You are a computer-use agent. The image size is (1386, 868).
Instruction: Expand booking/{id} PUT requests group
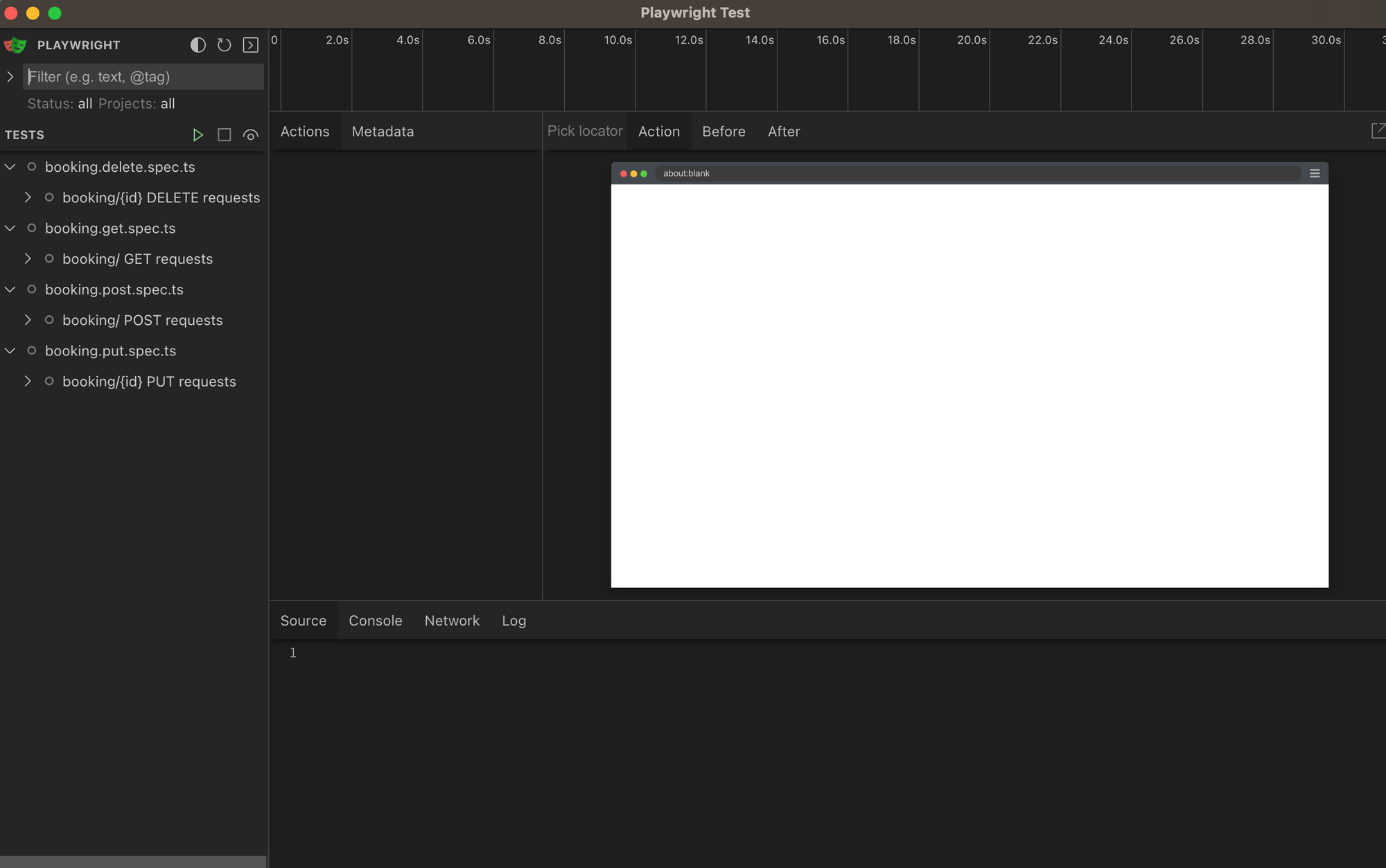click(28, 381)
